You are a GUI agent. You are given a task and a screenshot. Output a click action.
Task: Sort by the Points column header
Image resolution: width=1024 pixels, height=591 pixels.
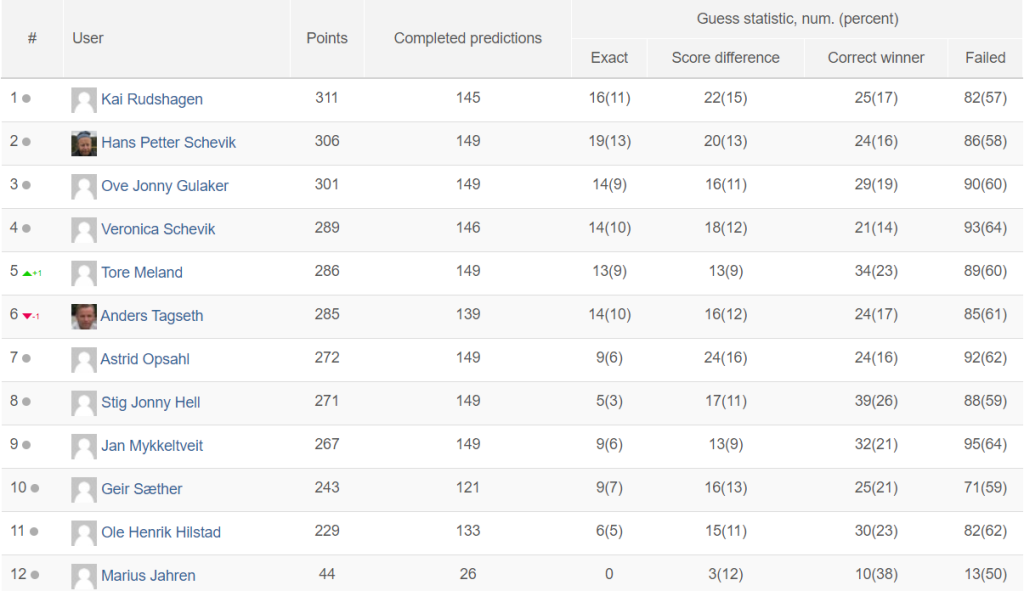point(327,38)
